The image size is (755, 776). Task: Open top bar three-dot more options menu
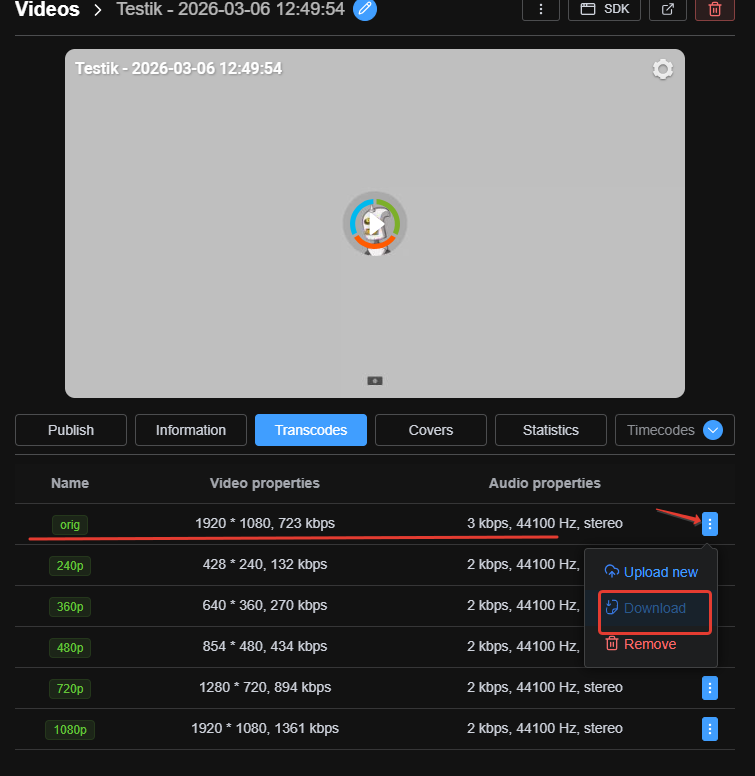coord(541,9)
